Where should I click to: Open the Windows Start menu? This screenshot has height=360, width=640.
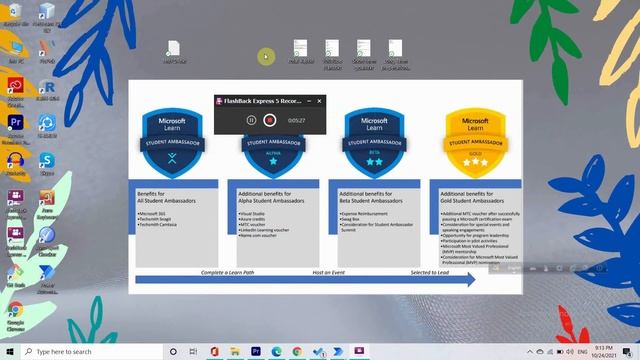[10, 351]
